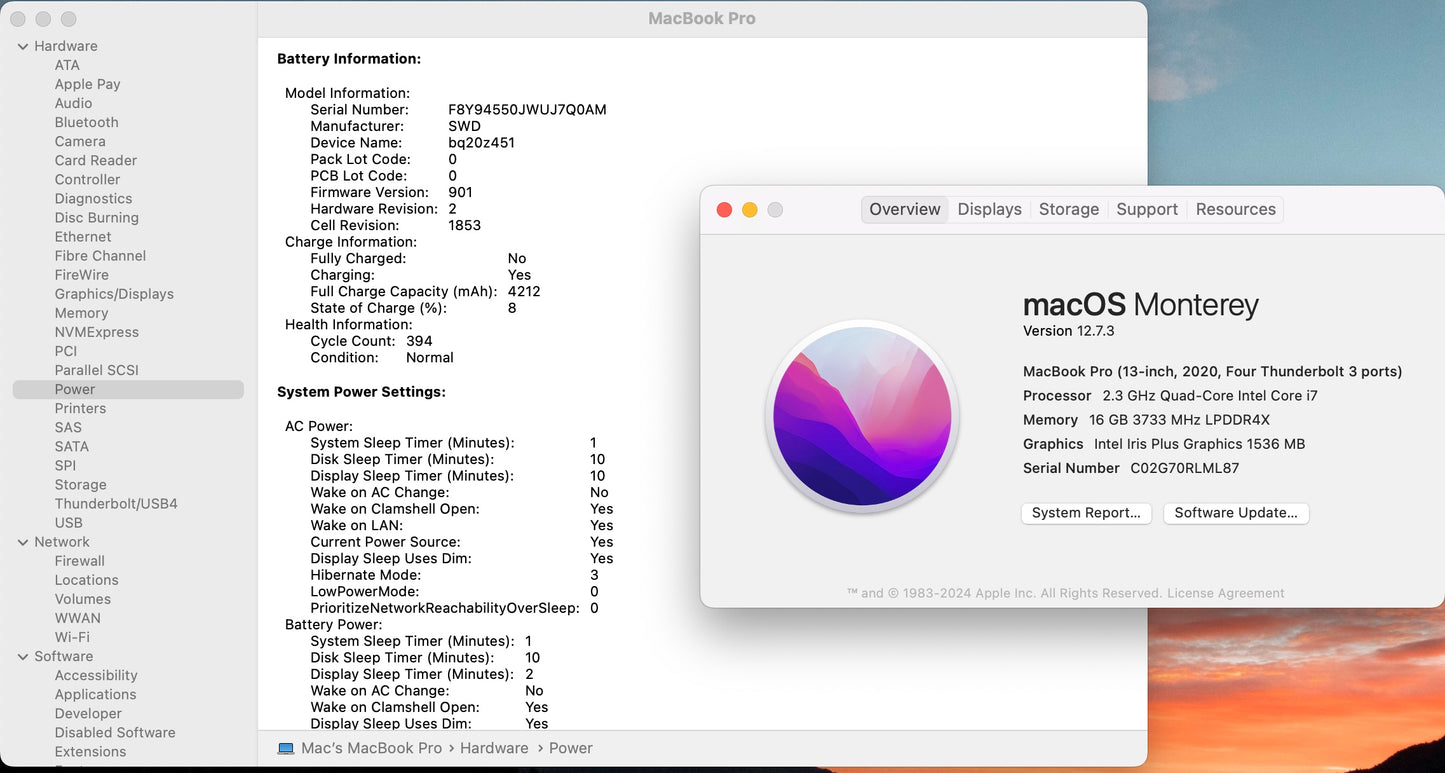The width and height of the screenshot is (1445, 773).
Task: Open the Thunderbolt/USB4 sidebar entry
Action: pos(116,504)
